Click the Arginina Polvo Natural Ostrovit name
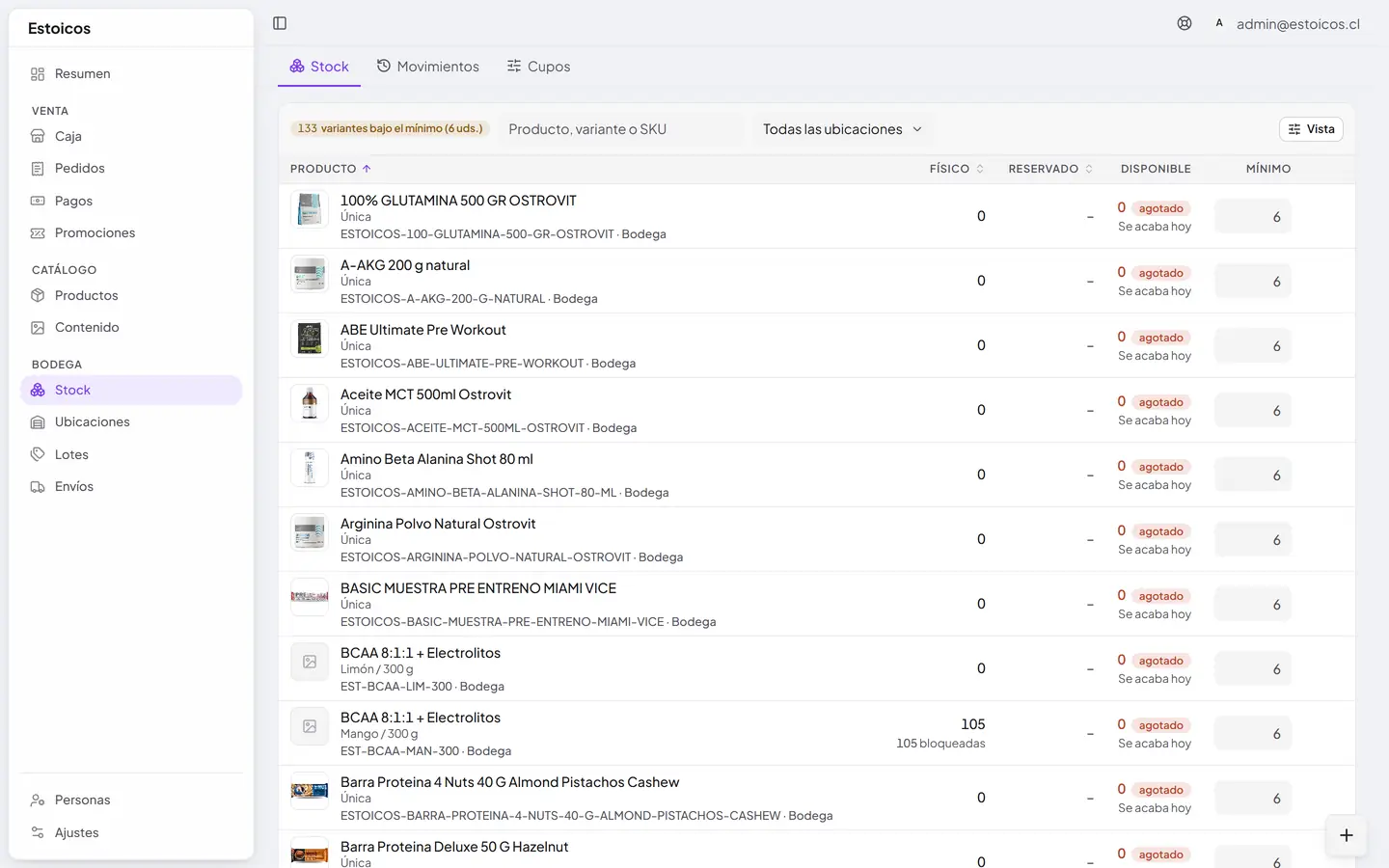This screenshot has height=868, width=1389. [438, 524]
